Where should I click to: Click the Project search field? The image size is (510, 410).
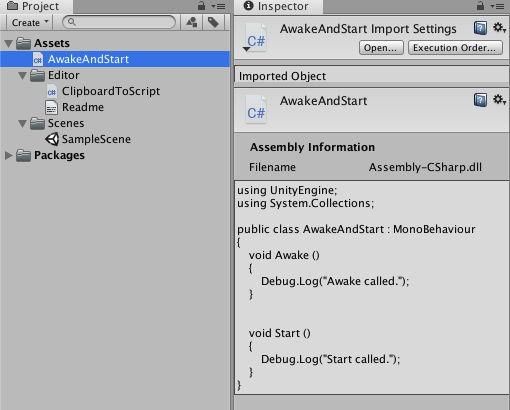[119, 22]
